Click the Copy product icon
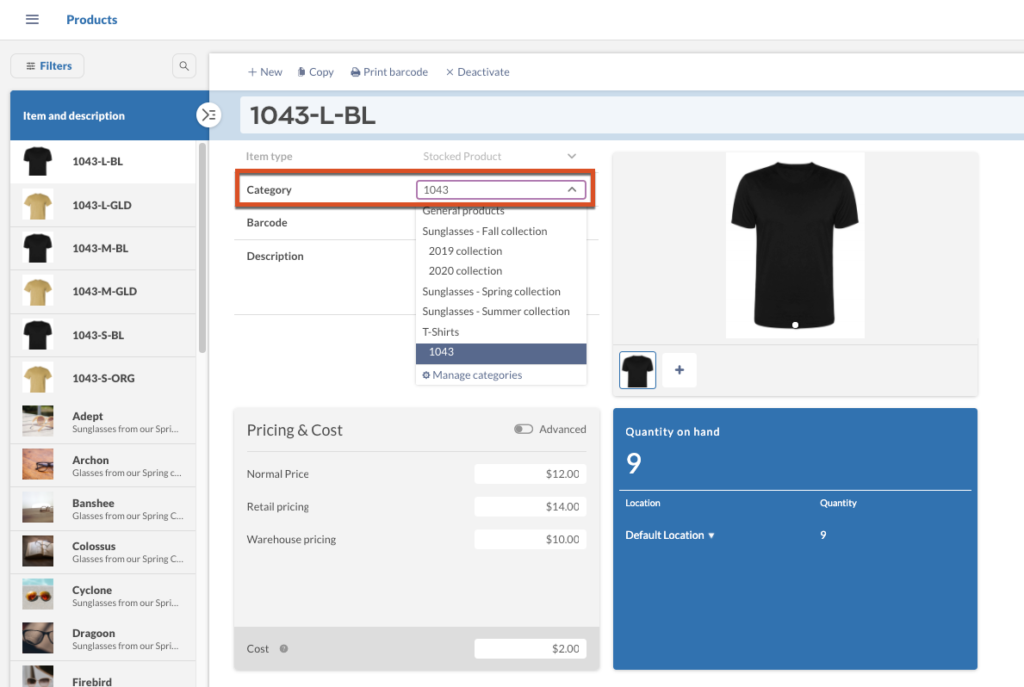This screenshot has width=1024, height=687. [x=302, y=72]
